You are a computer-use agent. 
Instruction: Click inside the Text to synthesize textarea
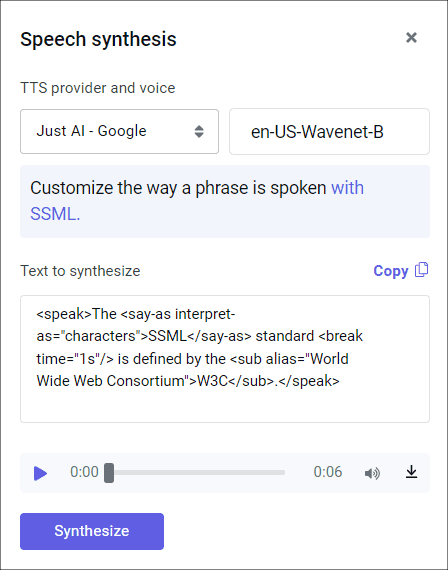click(225, 359)
